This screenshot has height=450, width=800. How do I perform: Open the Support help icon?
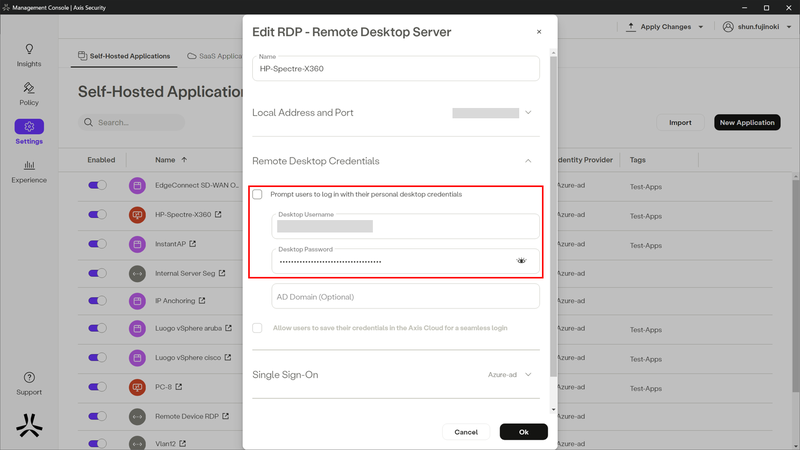[29, 378]
